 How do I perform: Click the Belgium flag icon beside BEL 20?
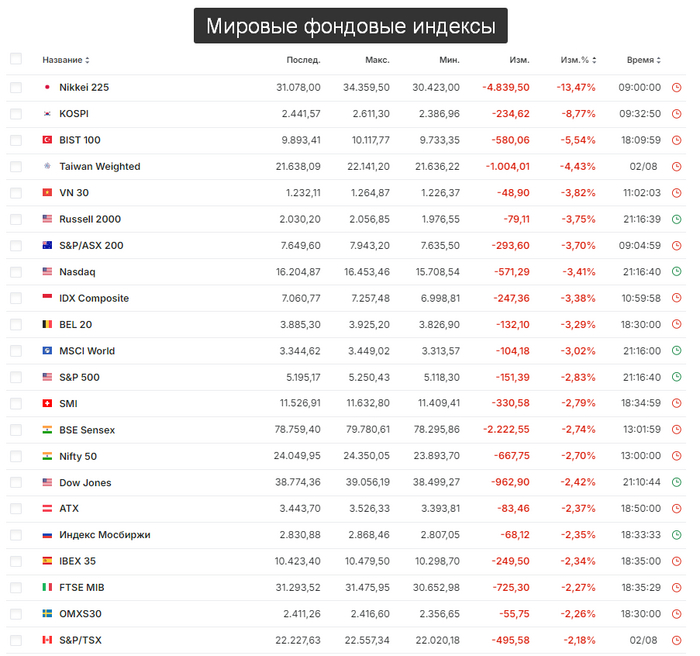pyautogui.click(x=47, y=324)
